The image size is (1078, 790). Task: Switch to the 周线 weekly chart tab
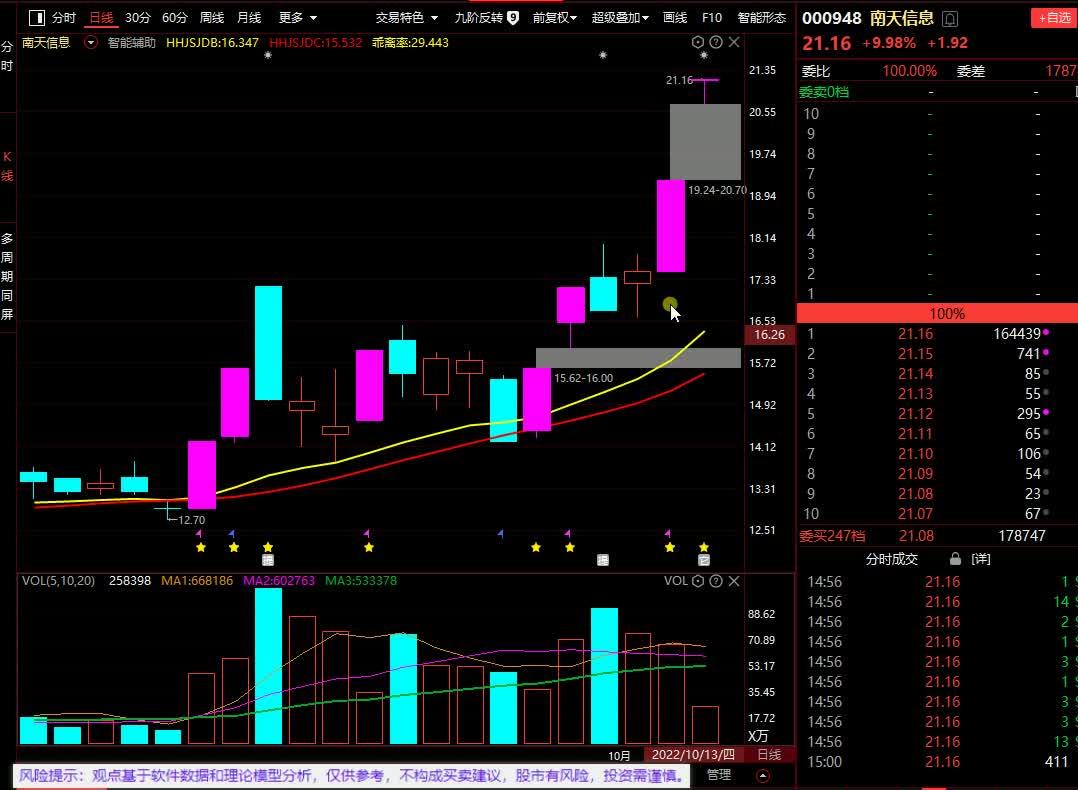212,18
